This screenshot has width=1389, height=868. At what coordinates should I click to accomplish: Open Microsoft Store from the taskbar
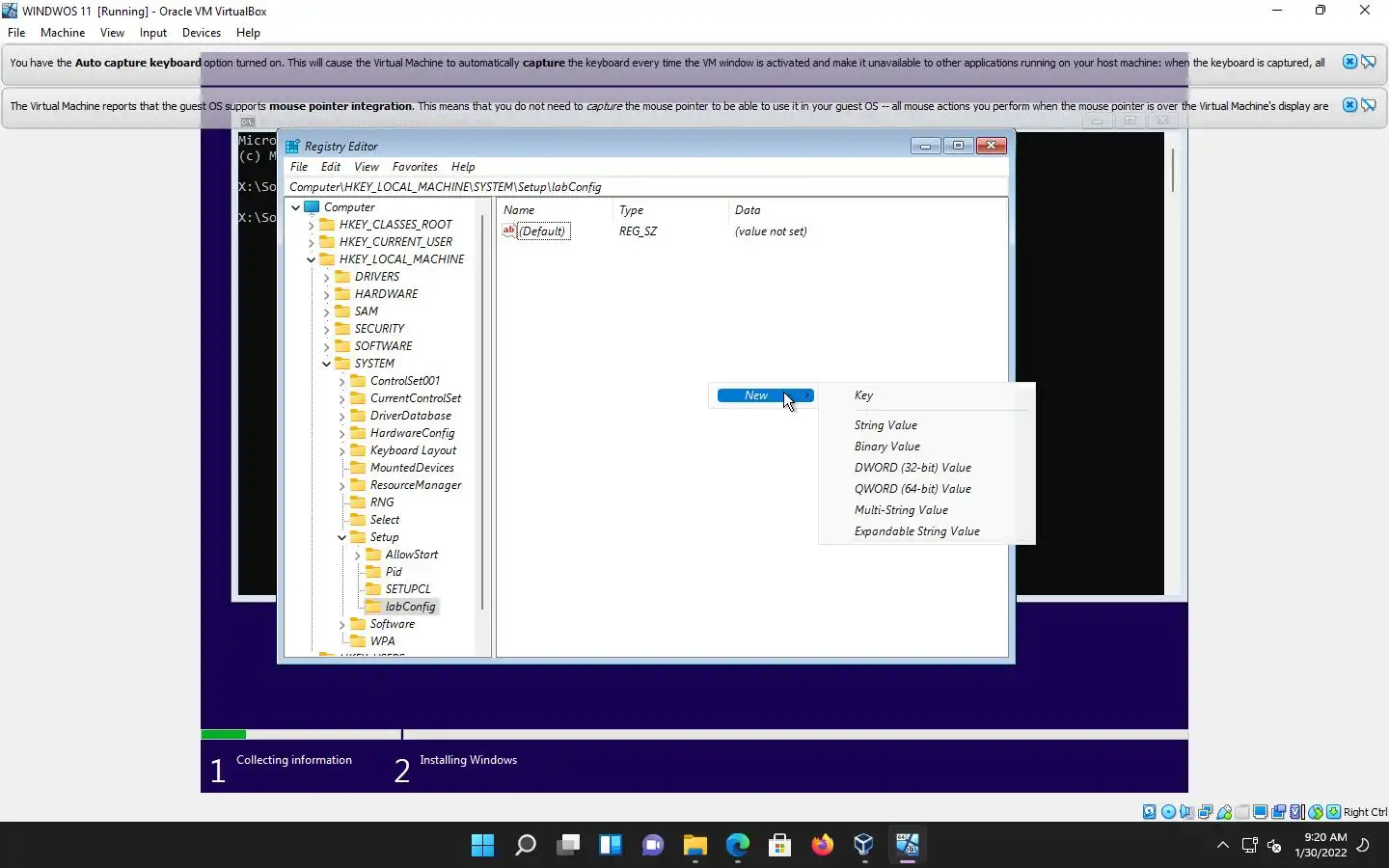pyautogui.click(x=780, y=846)
